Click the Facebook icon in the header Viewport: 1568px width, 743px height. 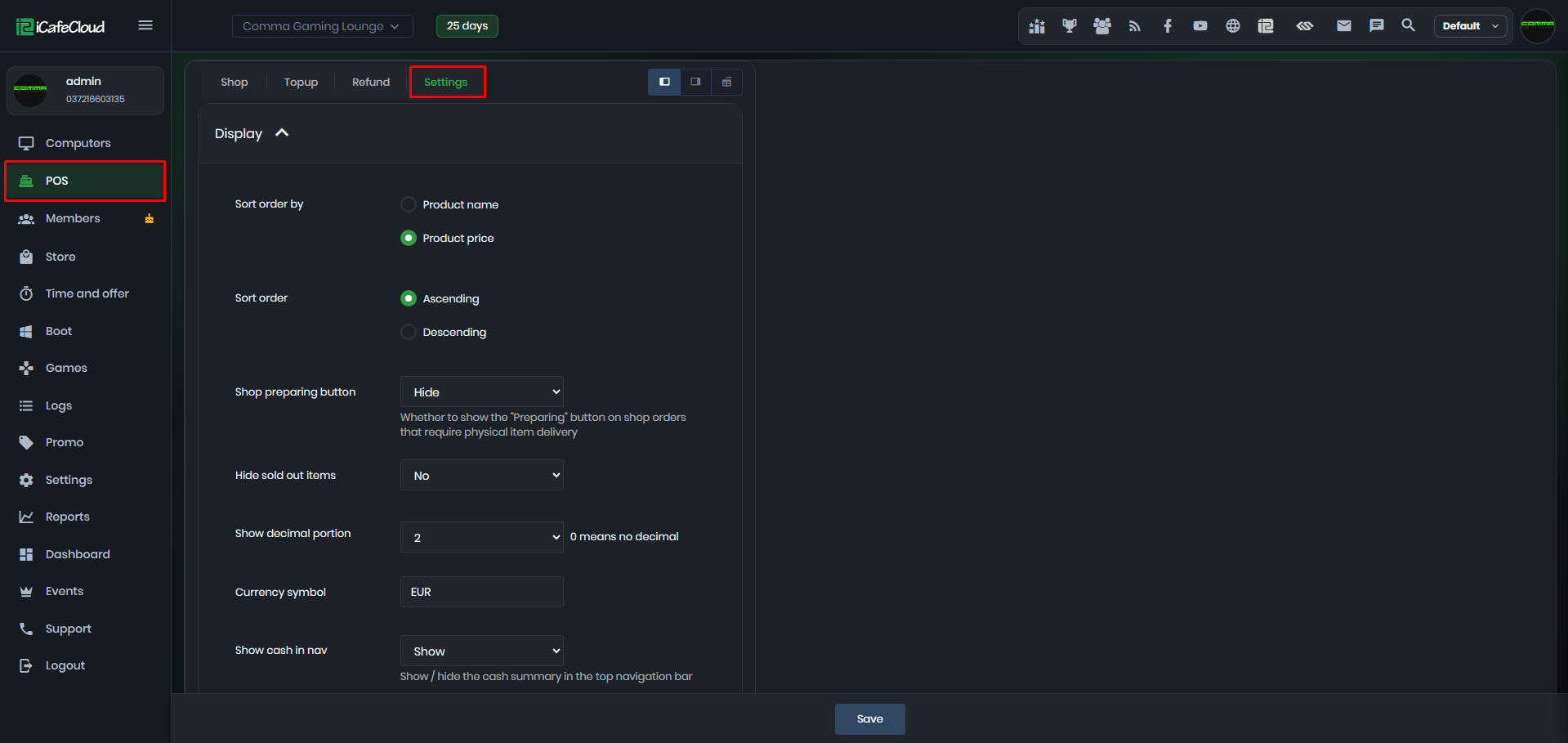pos(1167,26)
